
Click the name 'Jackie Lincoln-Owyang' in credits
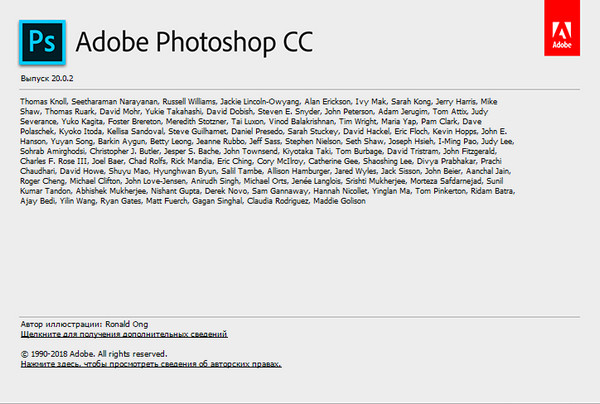pos(259,101)
